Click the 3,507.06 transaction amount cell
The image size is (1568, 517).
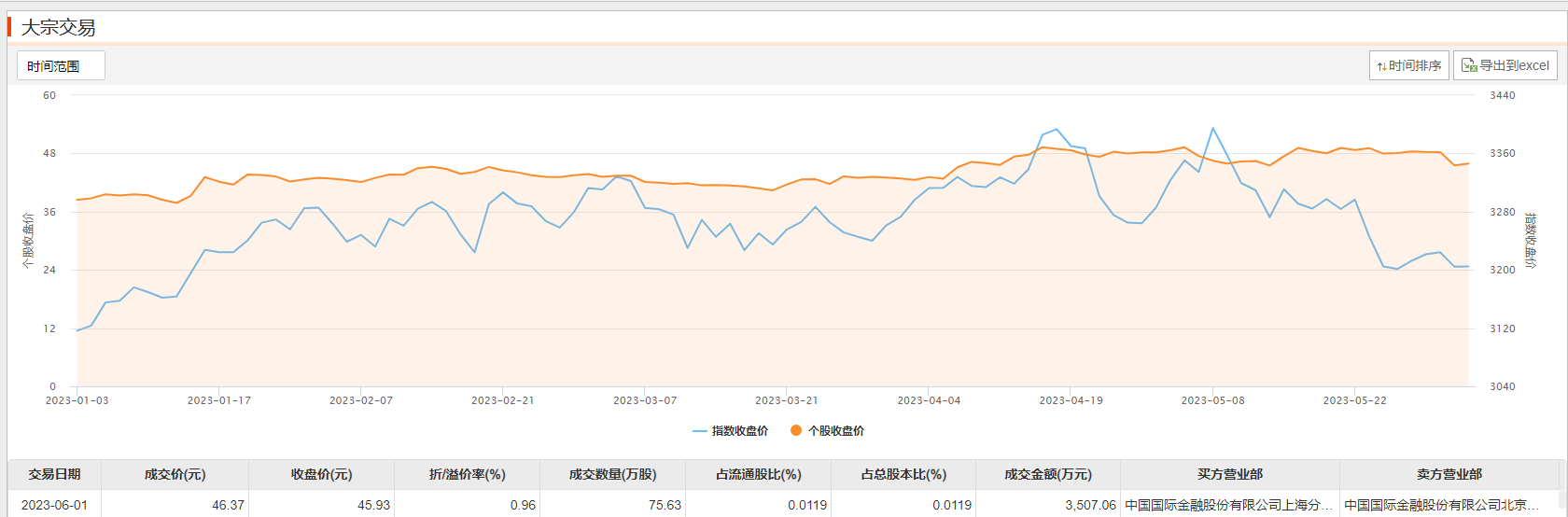tap(1090, 505)
